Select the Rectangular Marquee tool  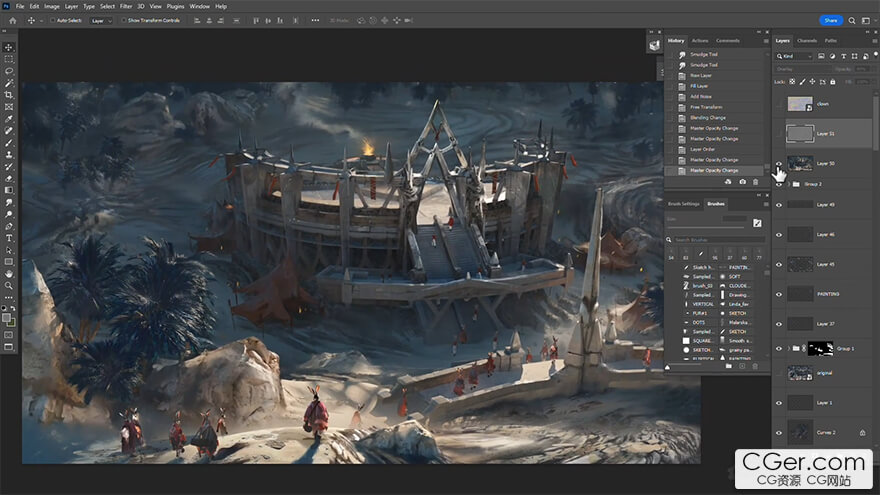(9, 59)
